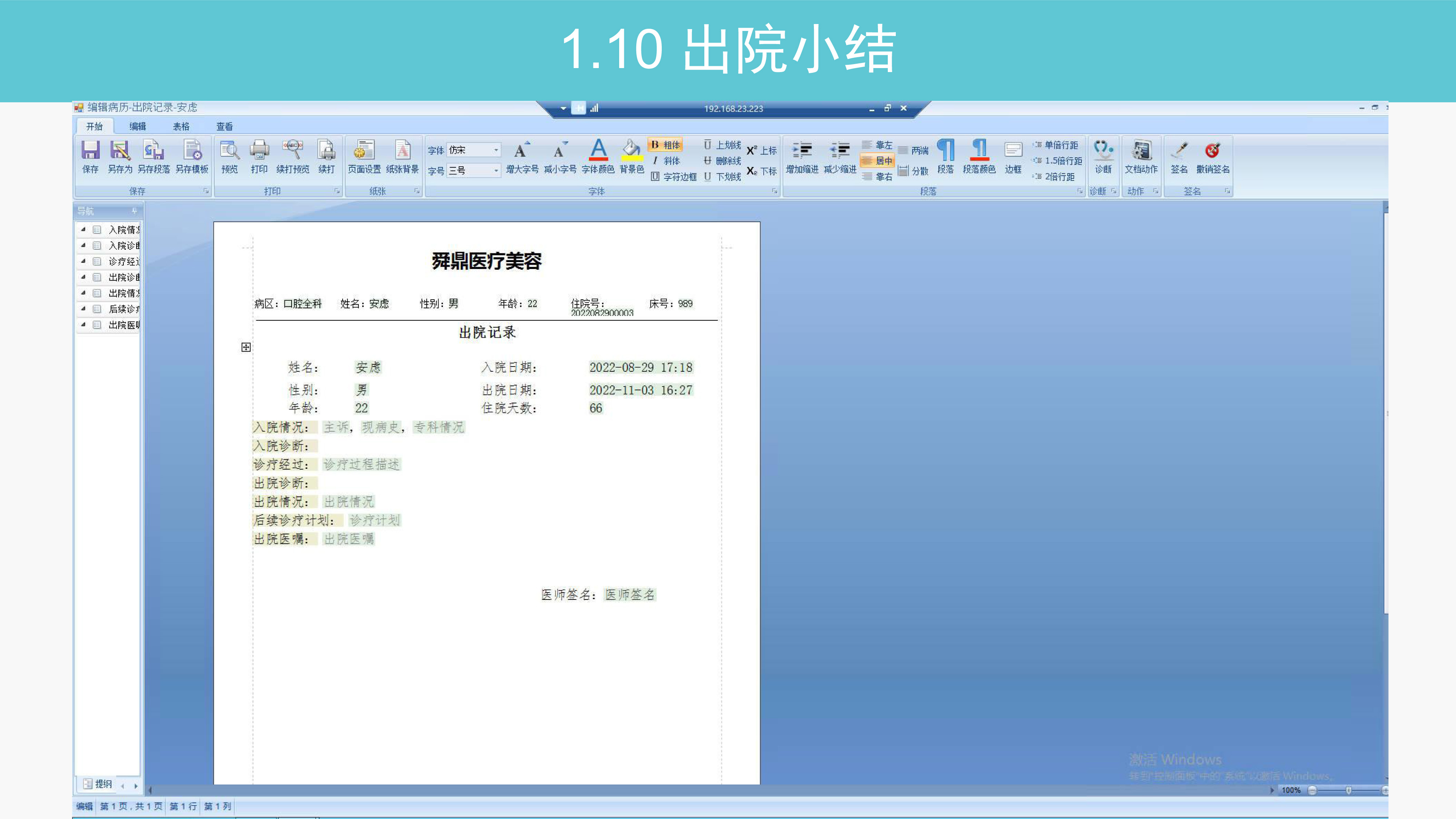Expand the 出院医嘱 tree node
Viewport: 1456px width, 819px height.
coord(83,324)
